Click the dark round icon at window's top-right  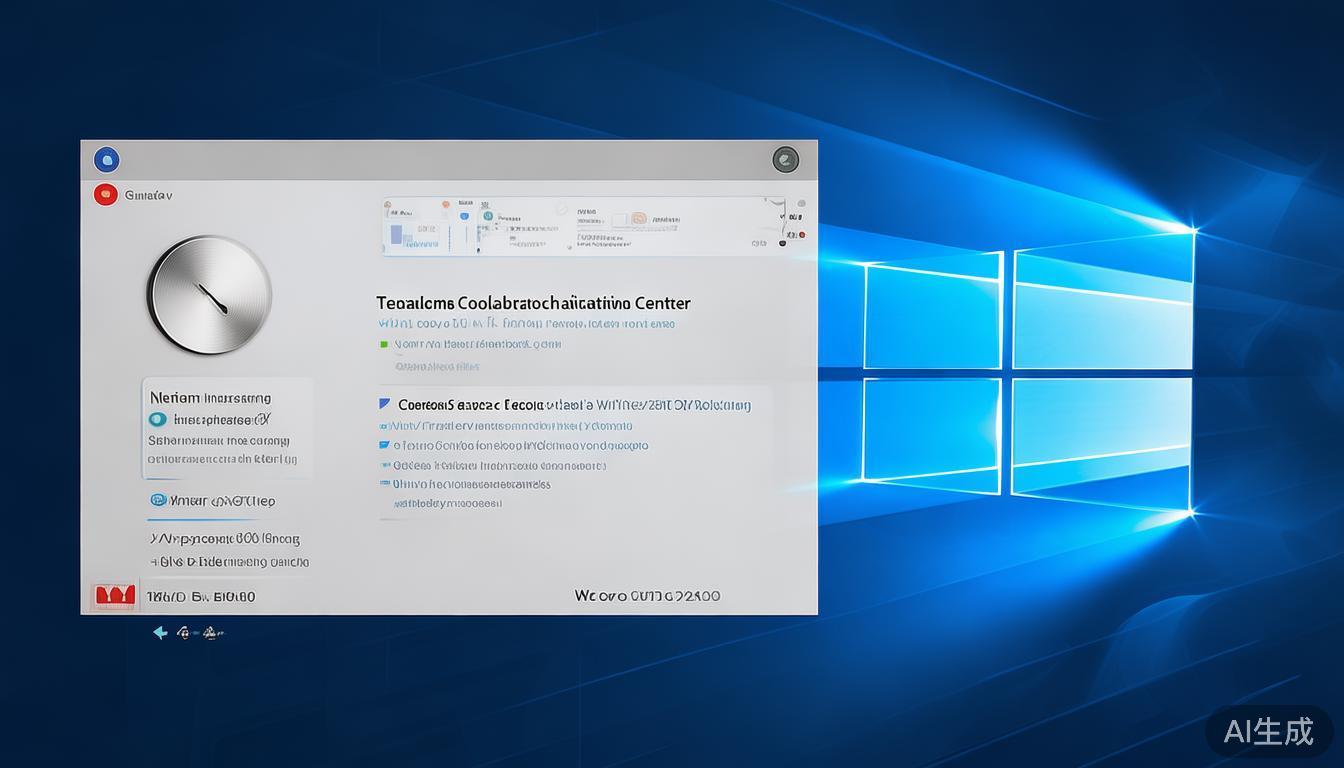785,159
